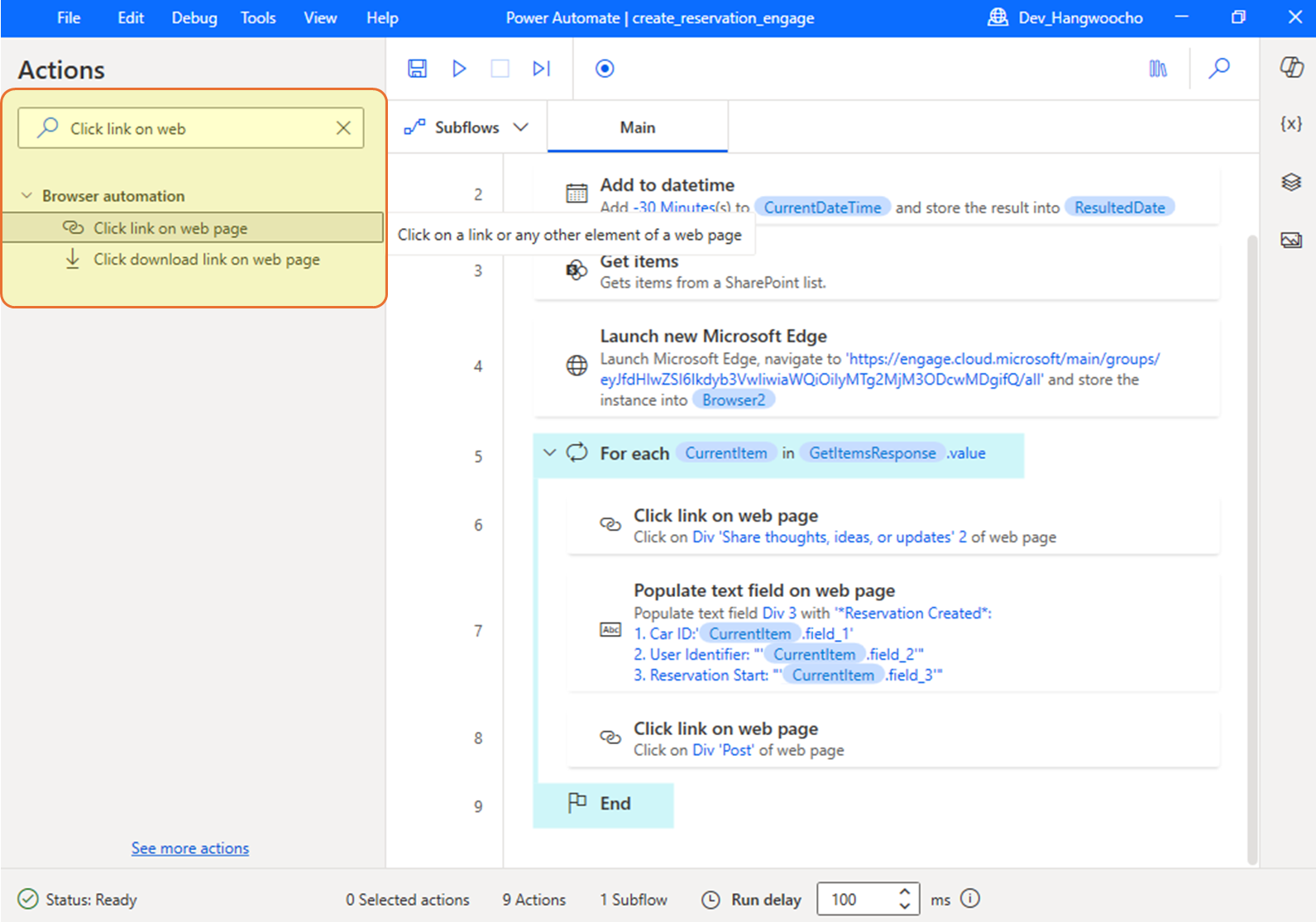Viewport: 1316px width, 922px height.
Task: Switch to the Main tab
Action: tap(638, 127)
